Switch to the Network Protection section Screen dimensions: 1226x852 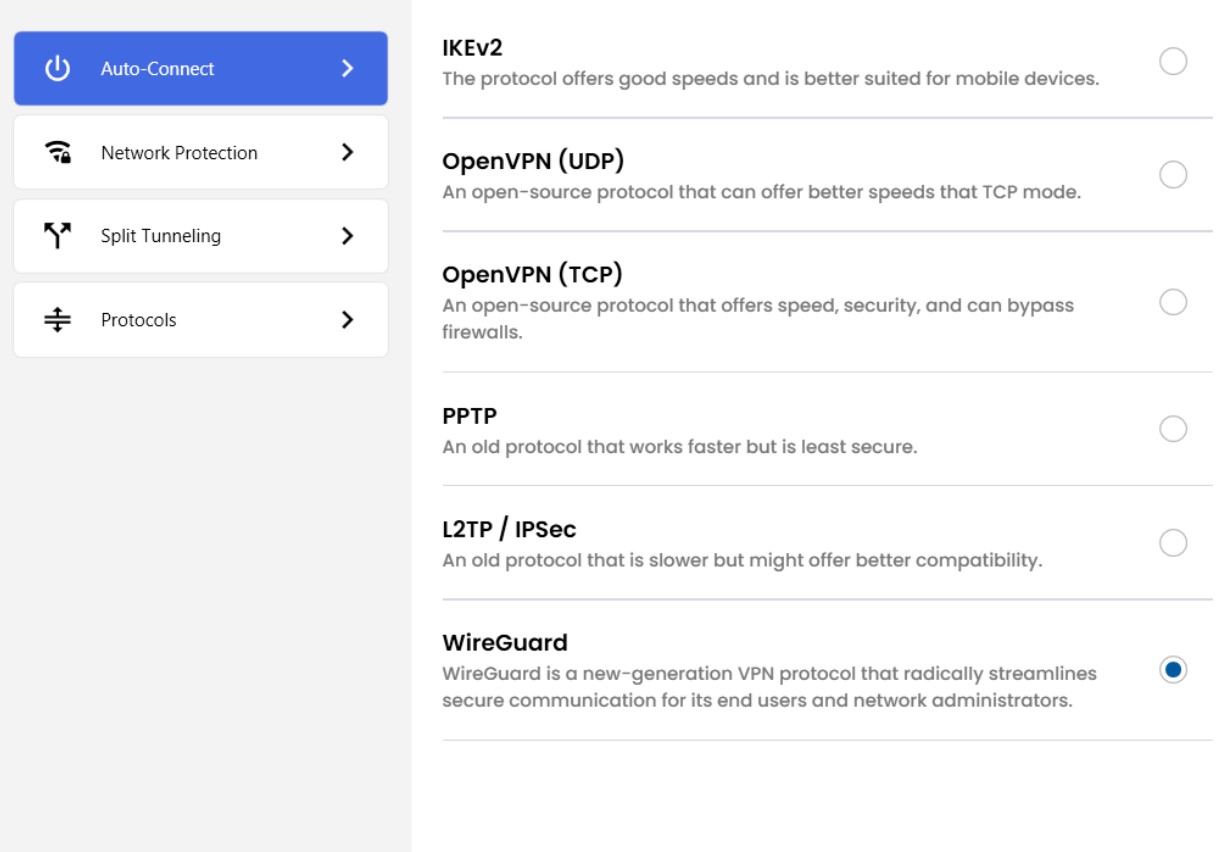(179, 153)
